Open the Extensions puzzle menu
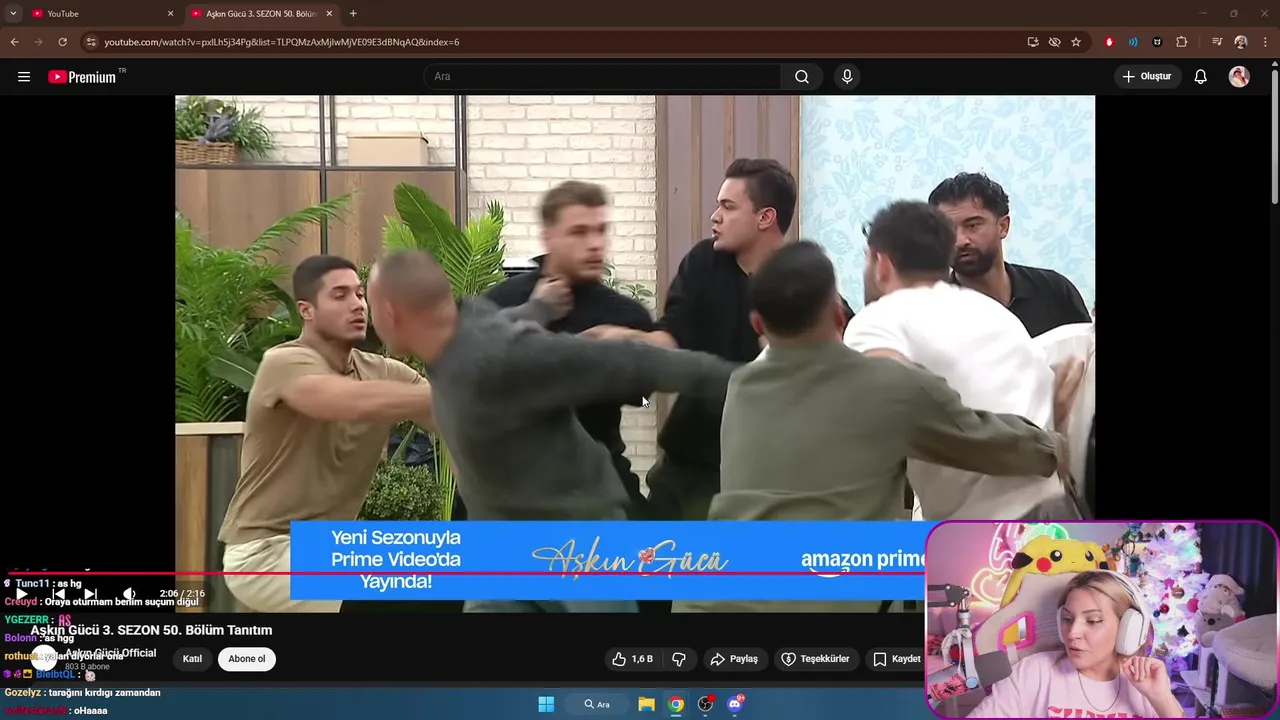This screenshot has width=1280, height=720. click(x=1181, y=42)
